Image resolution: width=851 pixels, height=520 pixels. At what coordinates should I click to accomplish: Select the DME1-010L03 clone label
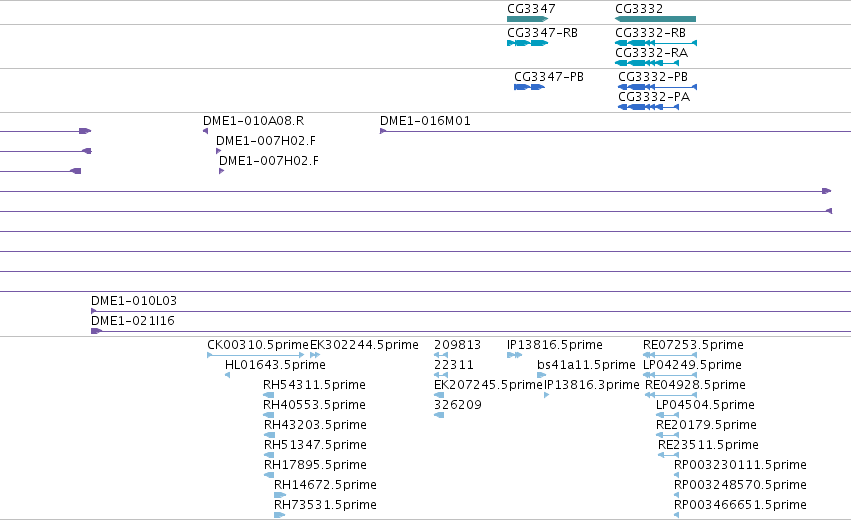pos(134,301)
